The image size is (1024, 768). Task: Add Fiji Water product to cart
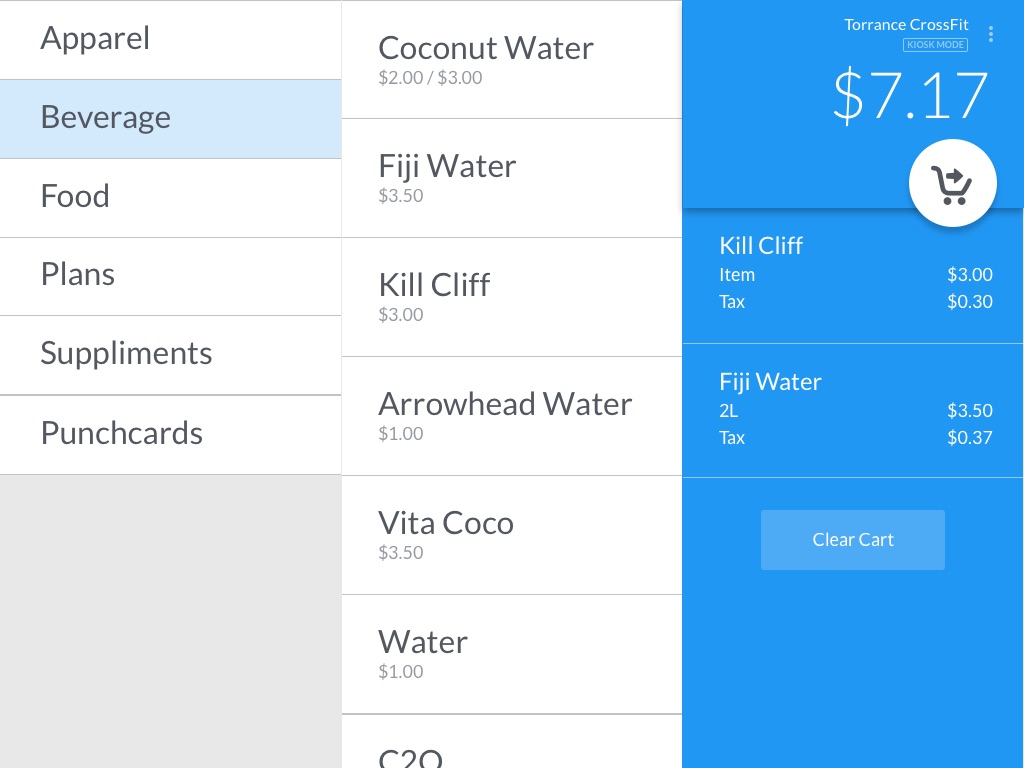[x=511, y=177]
